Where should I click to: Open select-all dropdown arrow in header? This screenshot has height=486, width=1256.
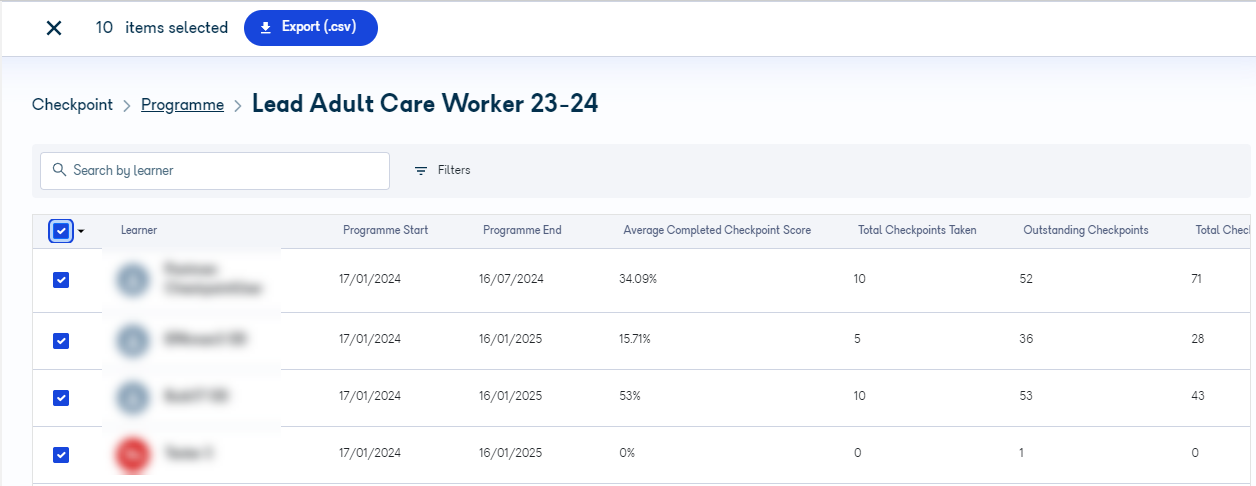(81, 231)
